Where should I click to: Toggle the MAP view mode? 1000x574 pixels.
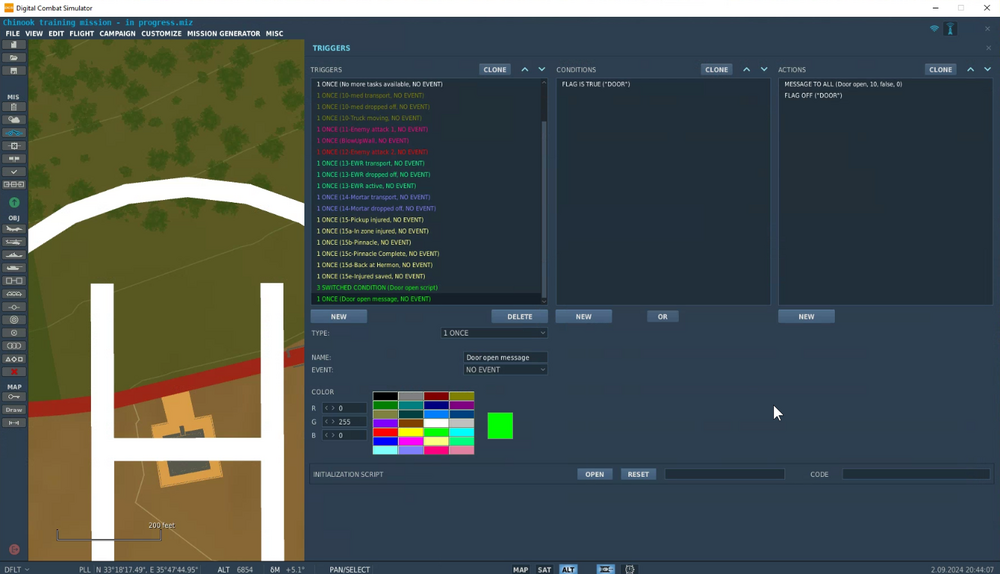point(520,570)
